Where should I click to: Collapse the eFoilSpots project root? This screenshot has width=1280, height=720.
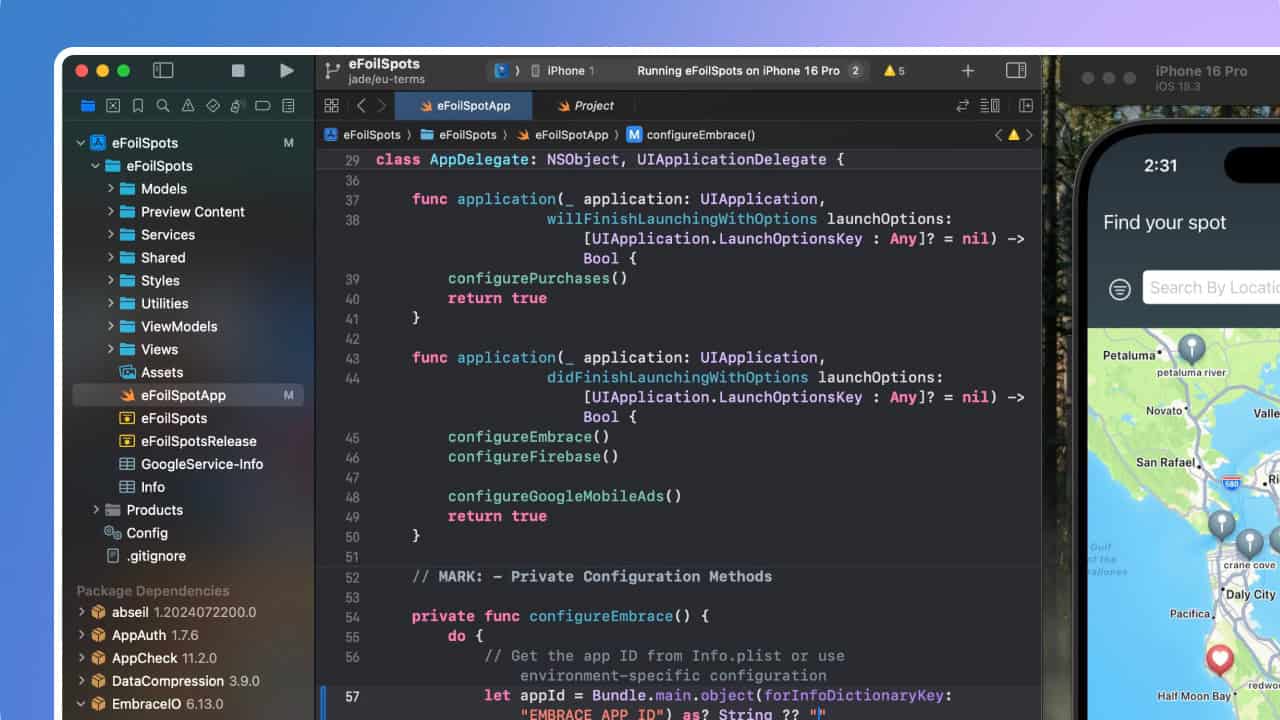pyautogui.click(x=82, y=143)
